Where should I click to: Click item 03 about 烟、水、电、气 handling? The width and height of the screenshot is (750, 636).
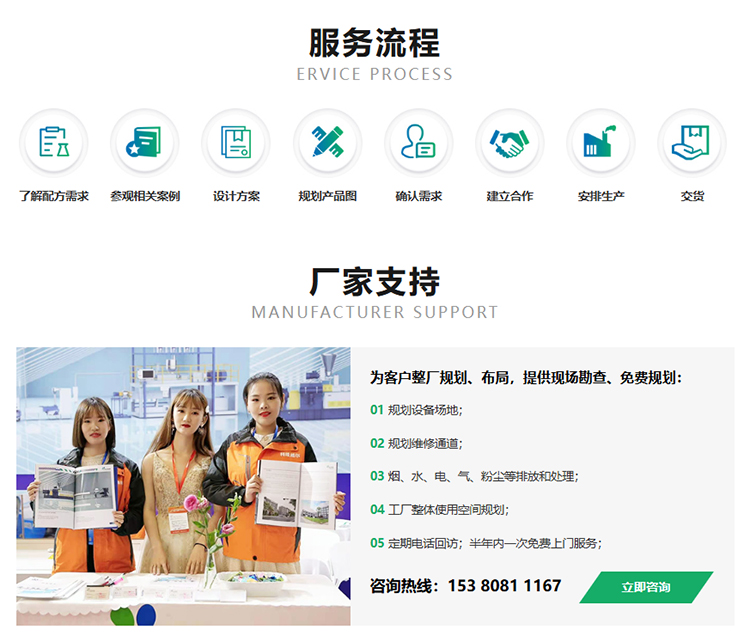click(474, 476)
